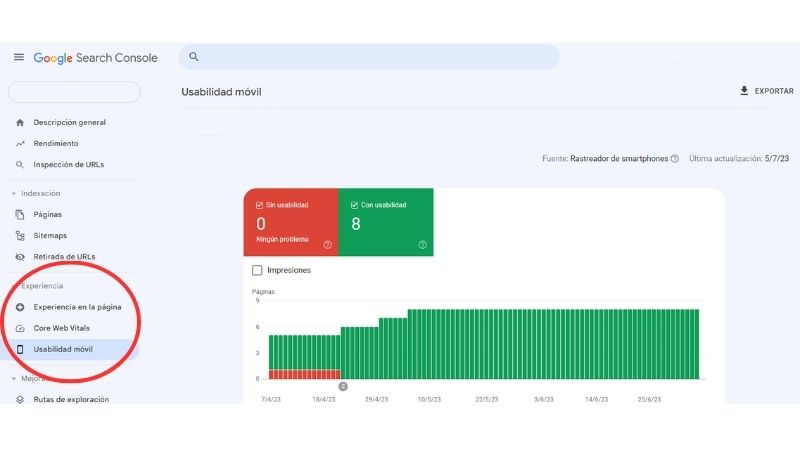Click the smartphone icon for Usabilidad móvil

(20, 349)
